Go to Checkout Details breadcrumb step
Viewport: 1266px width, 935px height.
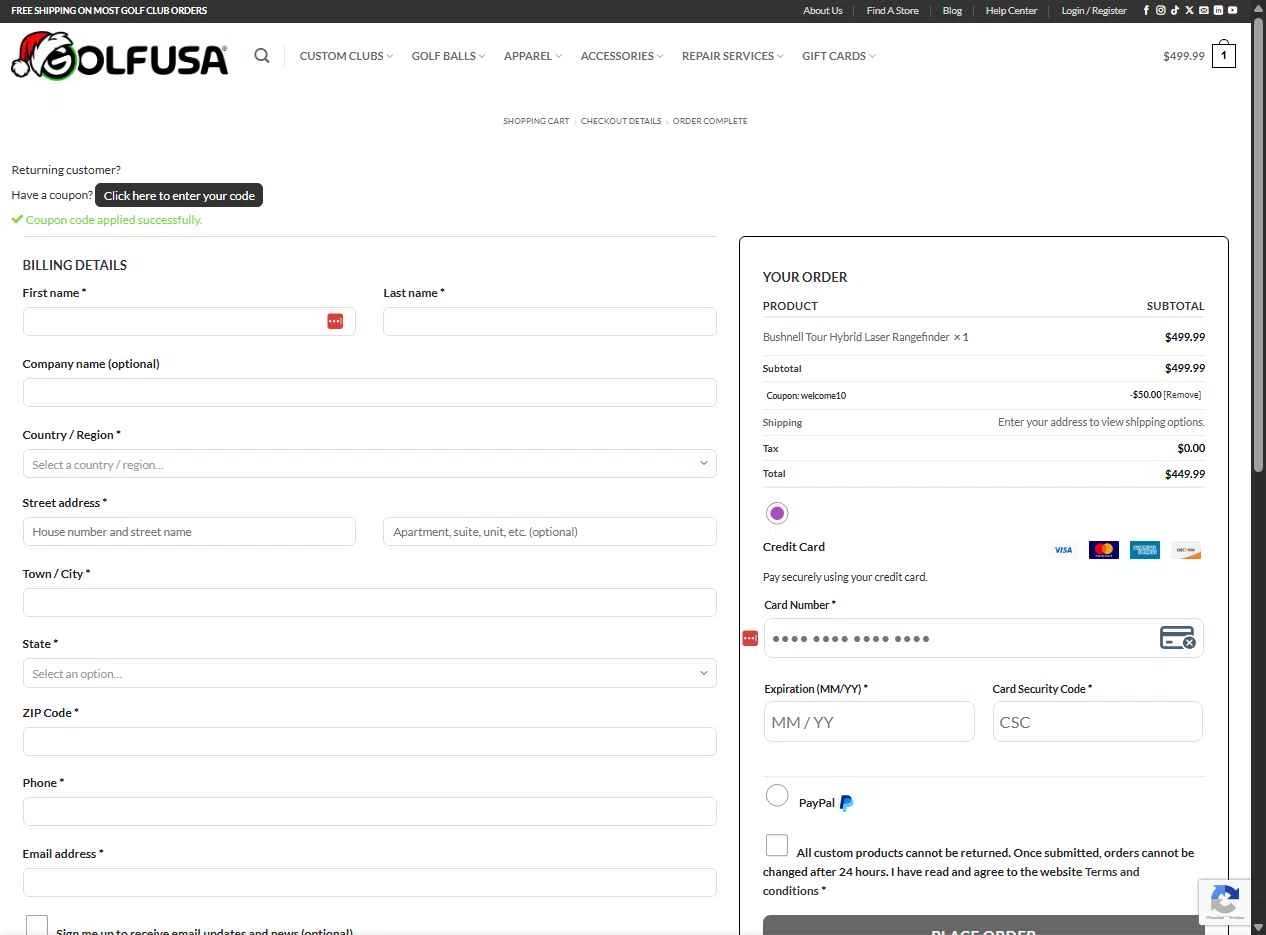point(621,121)
